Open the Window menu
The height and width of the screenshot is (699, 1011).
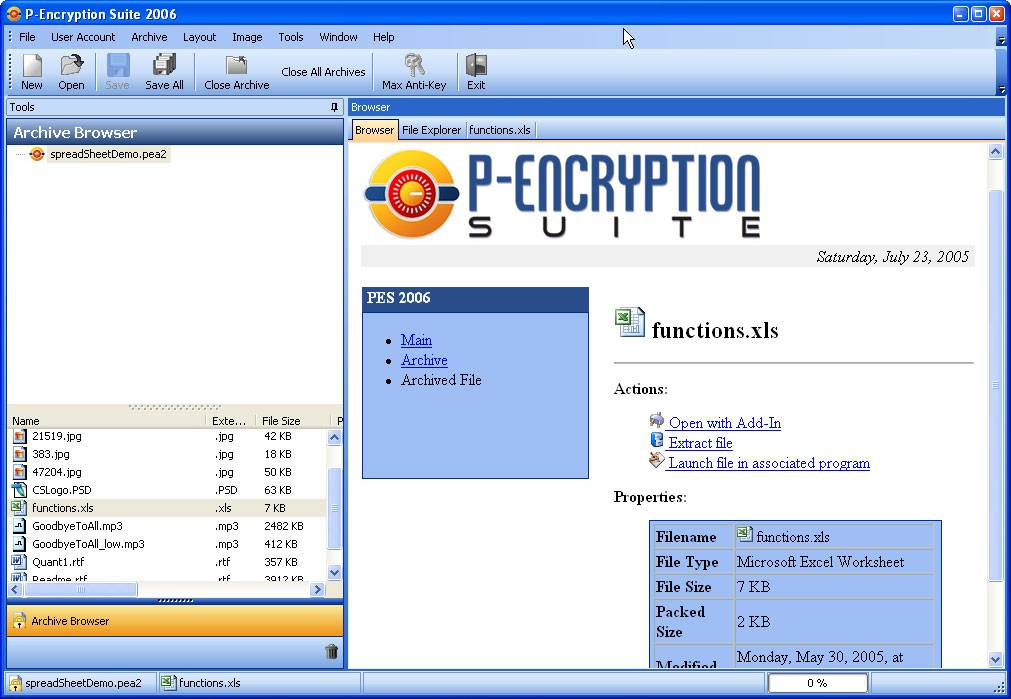[339, 37]
